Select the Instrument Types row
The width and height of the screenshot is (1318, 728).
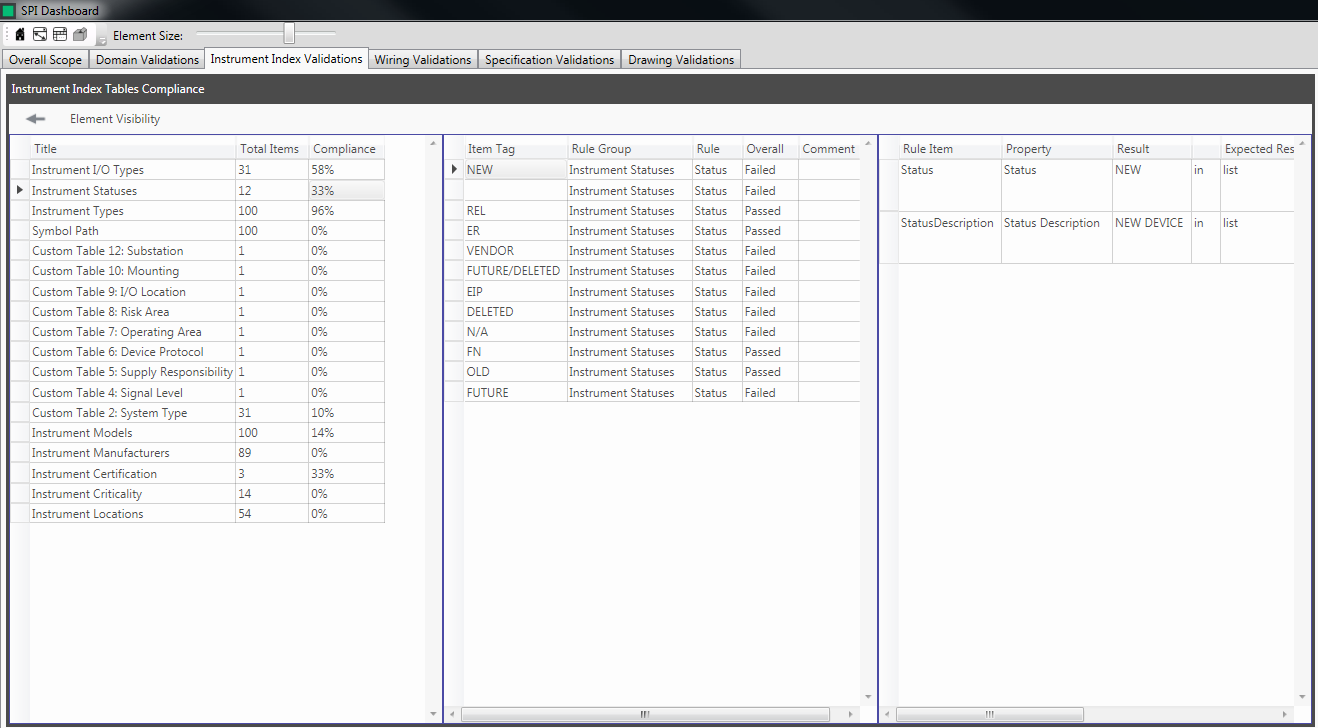(x=78, y=211)
